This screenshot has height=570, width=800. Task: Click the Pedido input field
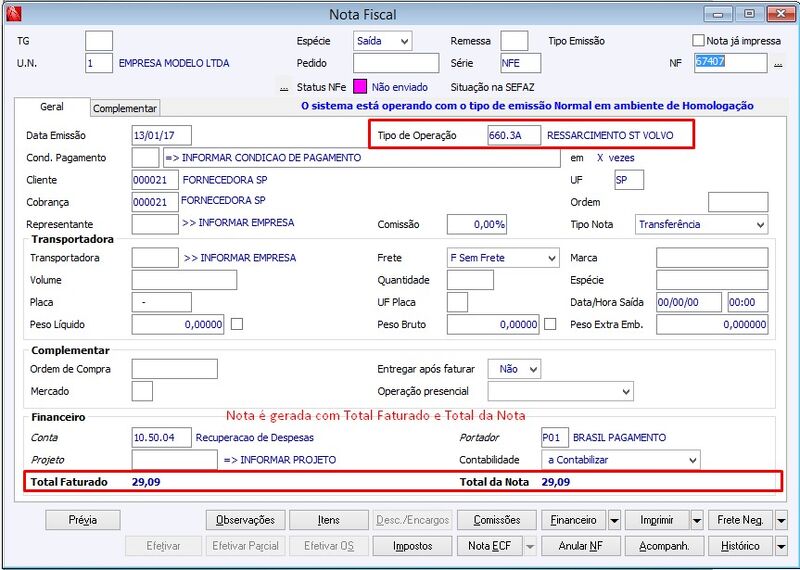click(396, 63)
